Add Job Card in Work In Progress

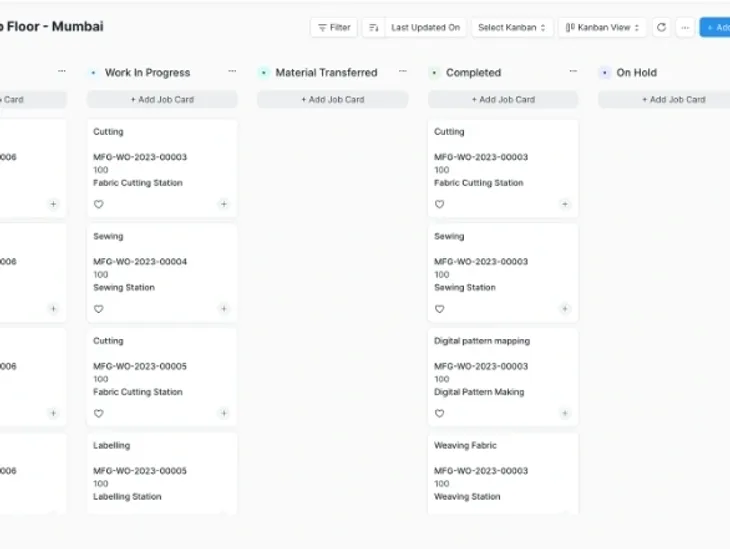click(162, 99)
